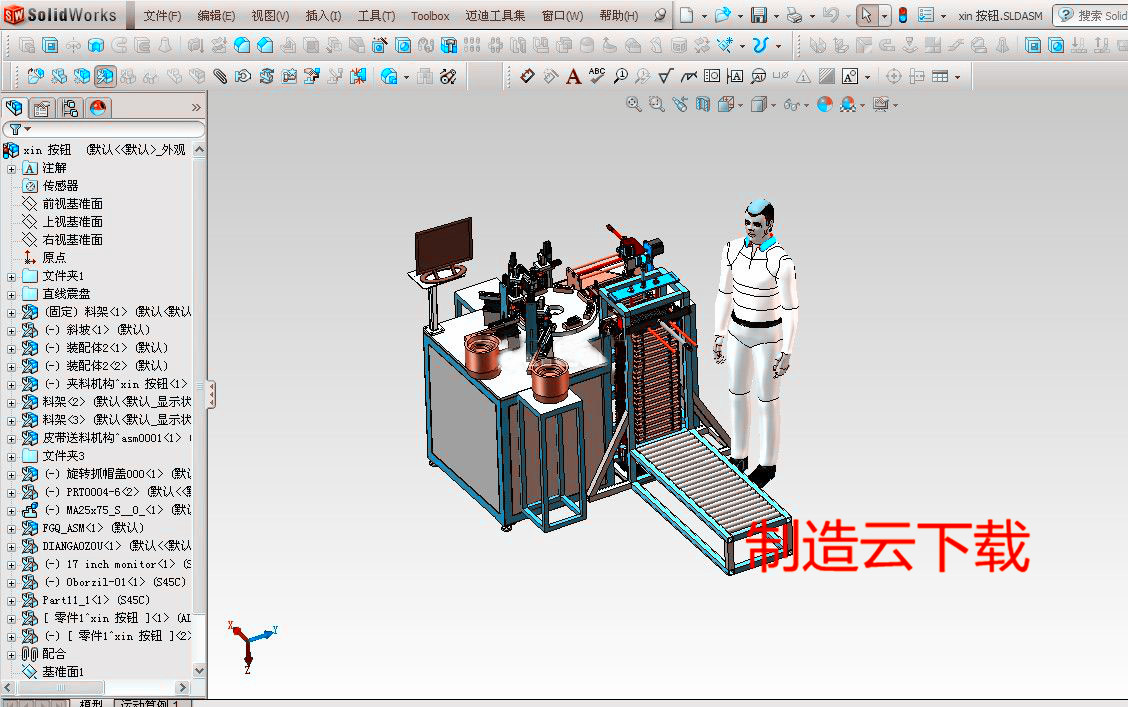
Task: Open the 迈迪工具集 menu
Action: (495, 15)
